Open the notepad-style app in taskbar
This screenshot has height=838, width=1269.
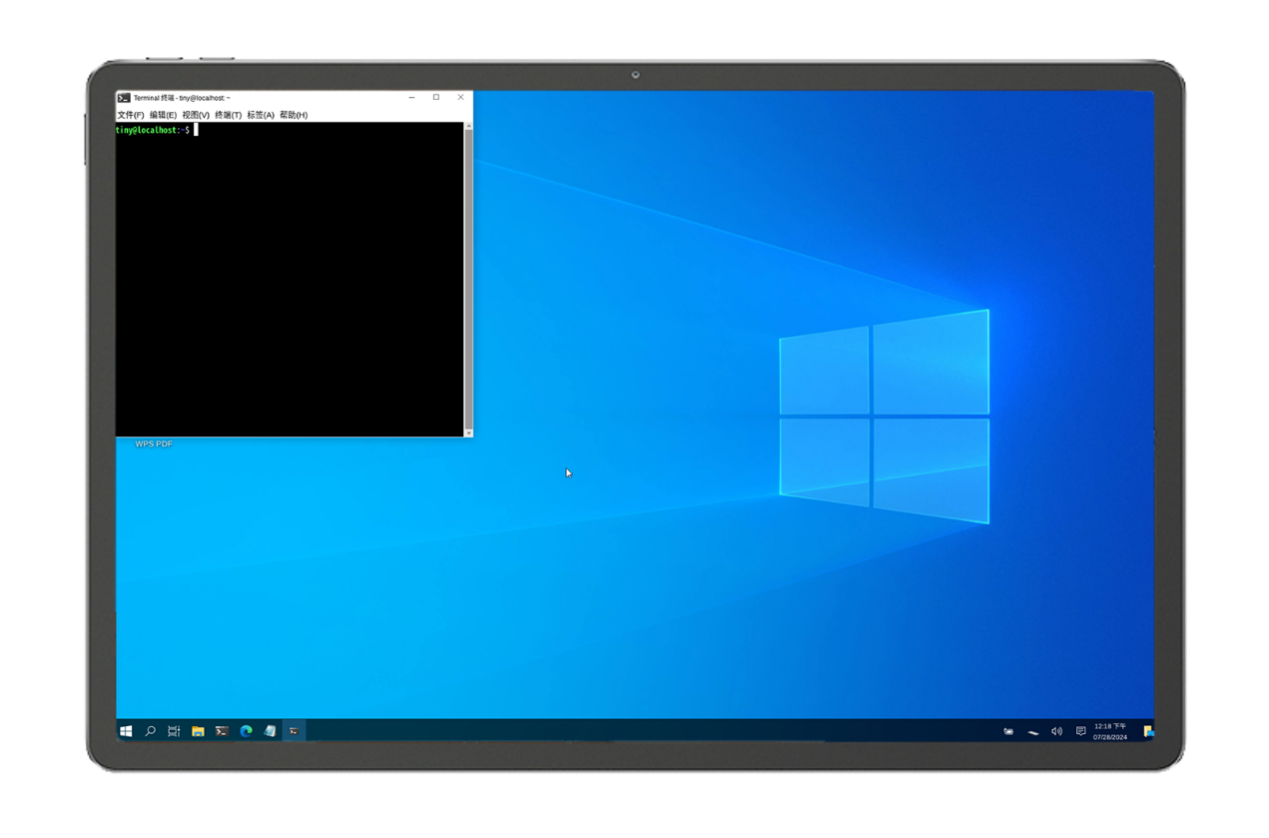(270, 731)
